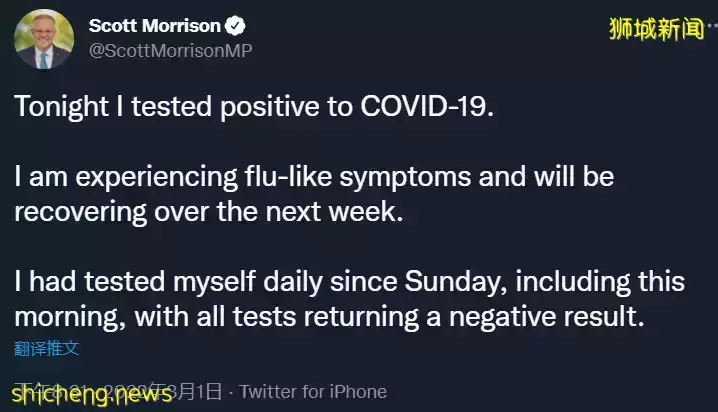This screenshot has height=412, width=718.
Task: Click the 狮城新闻 watermark in top corner
Action: click(655, 30)
